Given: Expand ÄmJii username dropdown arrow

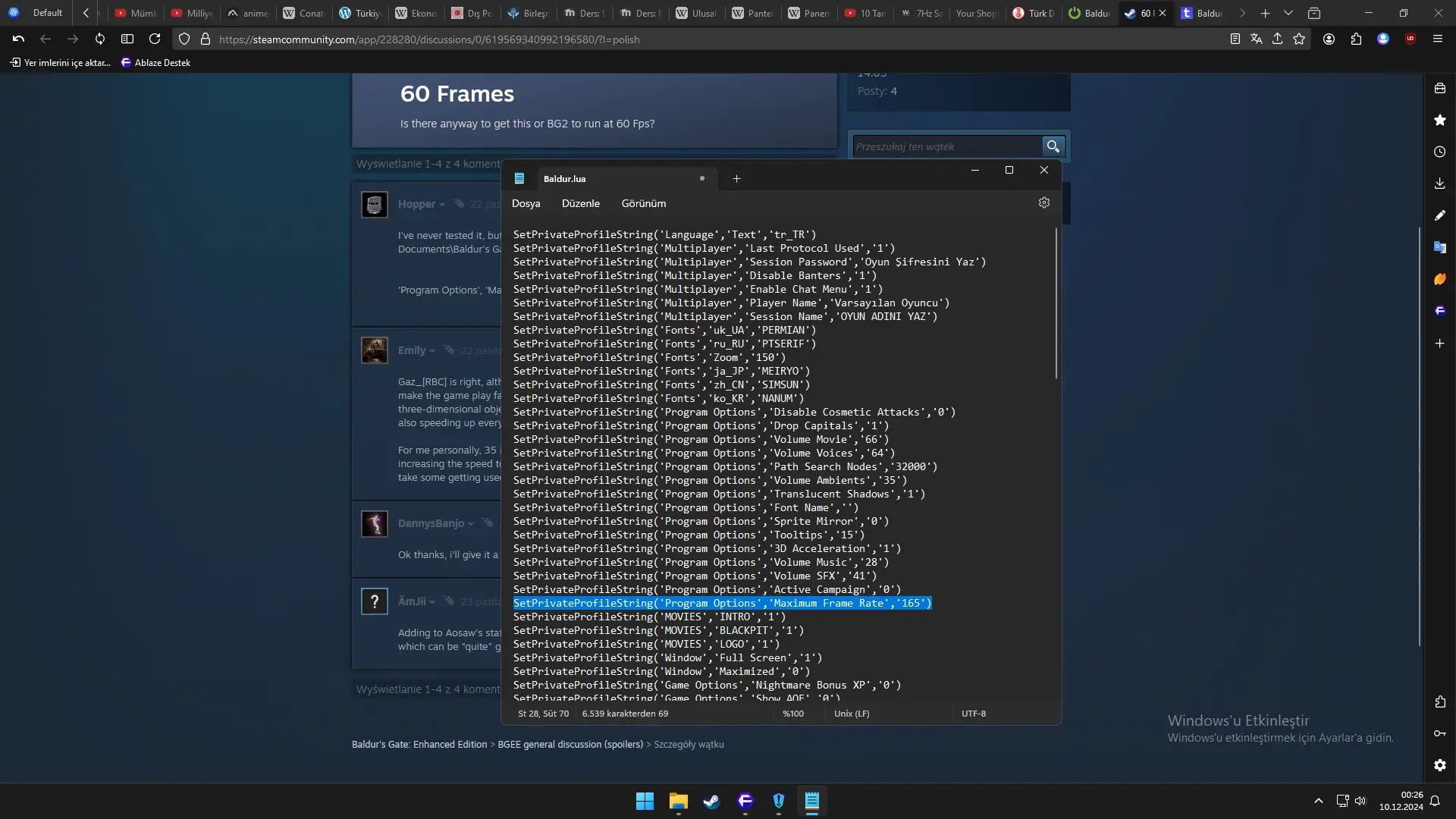Looking at the screenshot, I should click(432, 602).
